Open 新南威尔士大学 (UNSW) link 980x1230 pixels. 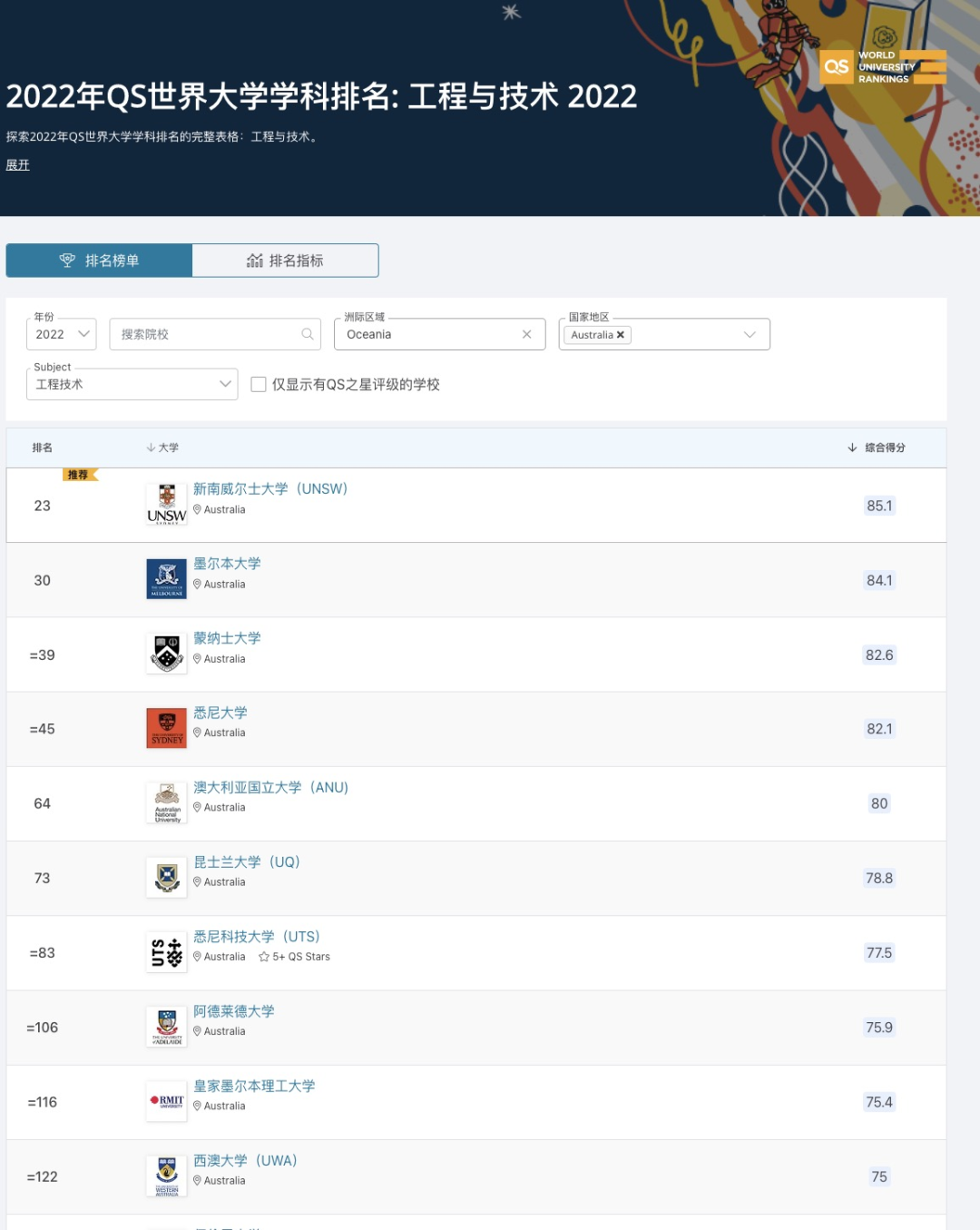click(270, 488)
